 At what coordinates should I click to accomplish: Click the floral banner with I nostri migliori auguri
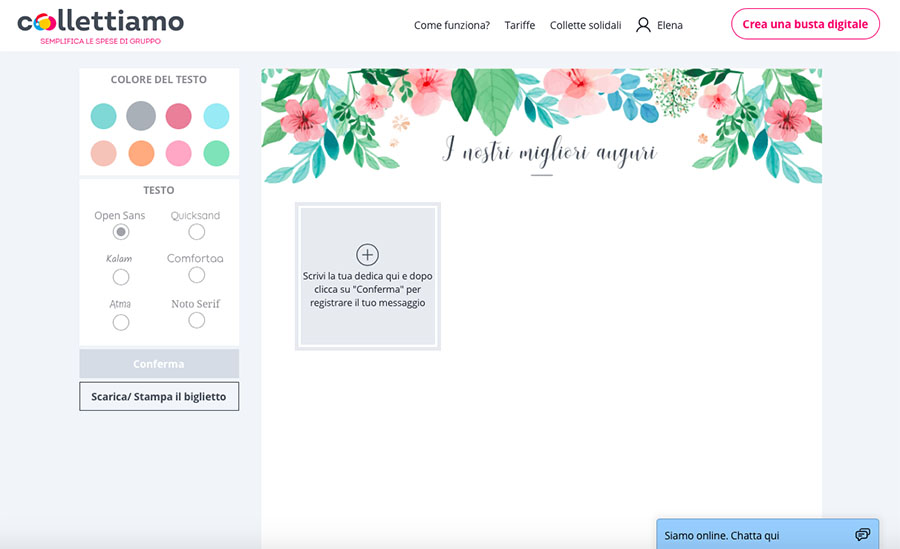(x=541, y=126)
